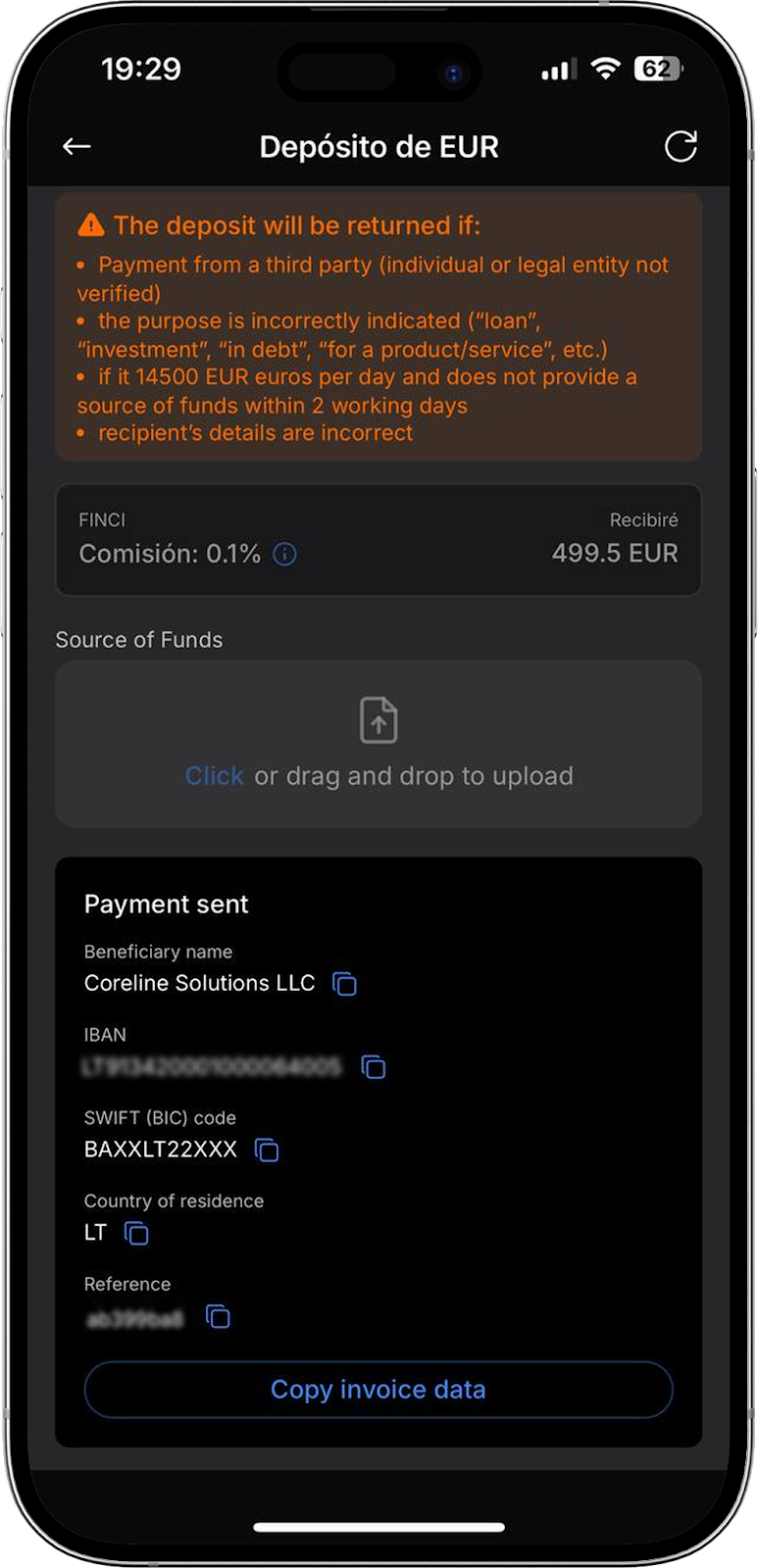Tap the Depósito de EUR title
The height and width of the screenshot is (1568, 758).
coord(379,147)
